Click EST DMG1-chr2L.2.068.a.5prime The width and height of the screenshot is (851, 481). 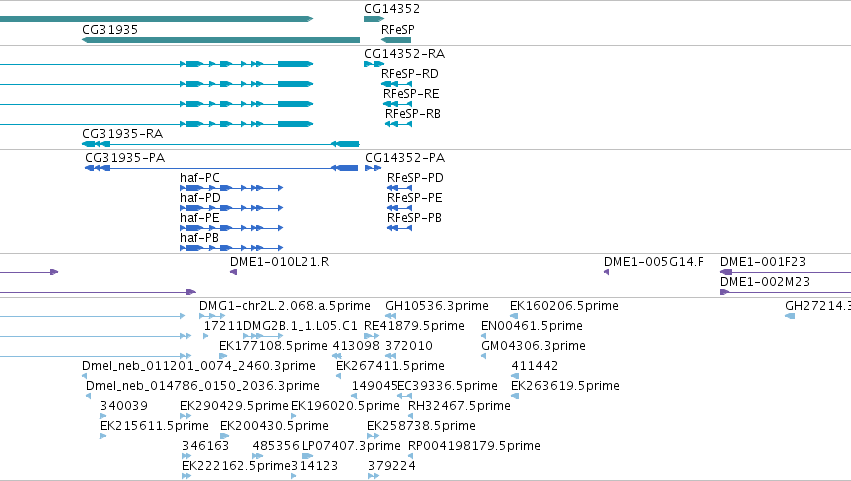(x=212, y=316)
